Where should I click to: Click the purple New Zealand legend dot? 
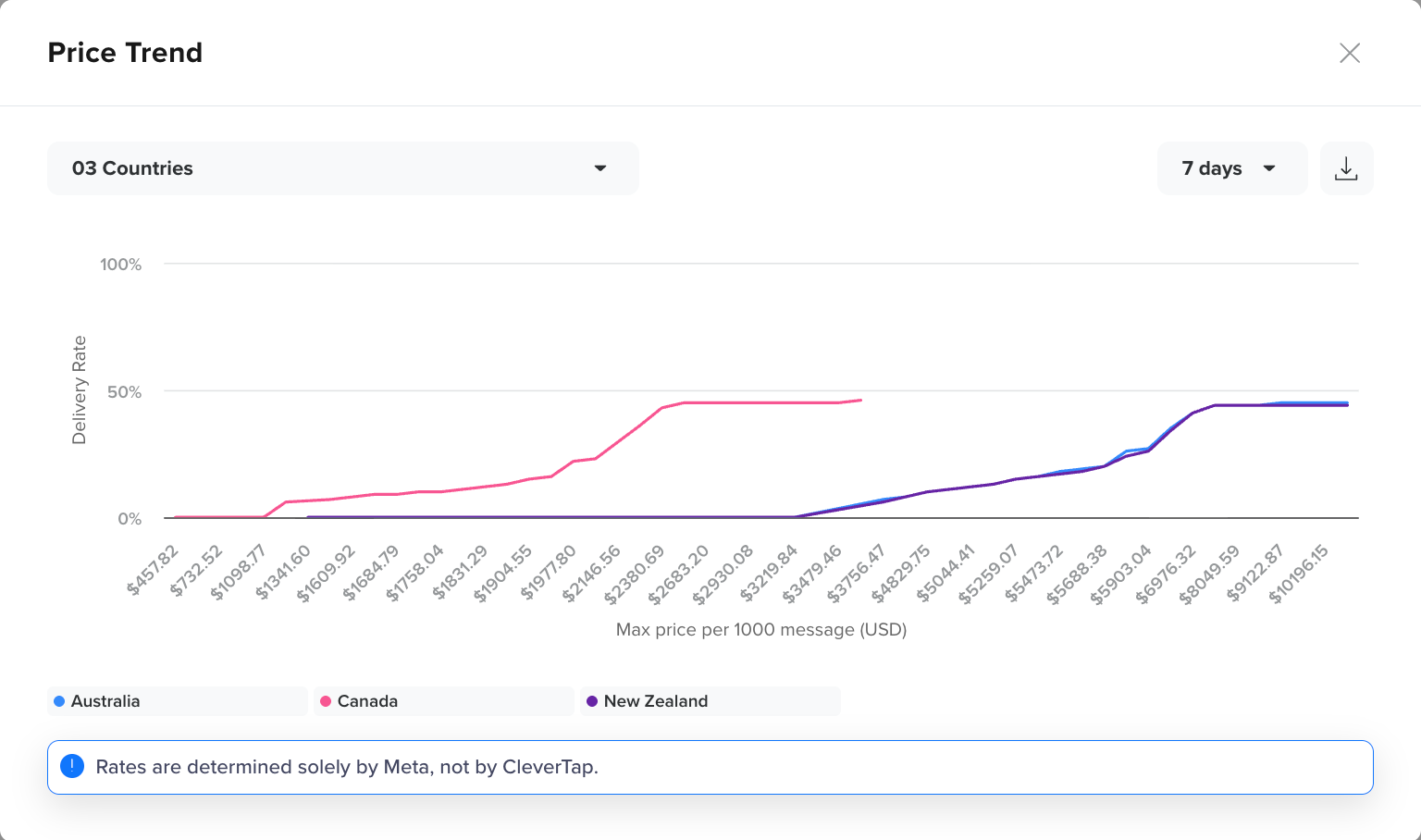[x=592, y=701]
